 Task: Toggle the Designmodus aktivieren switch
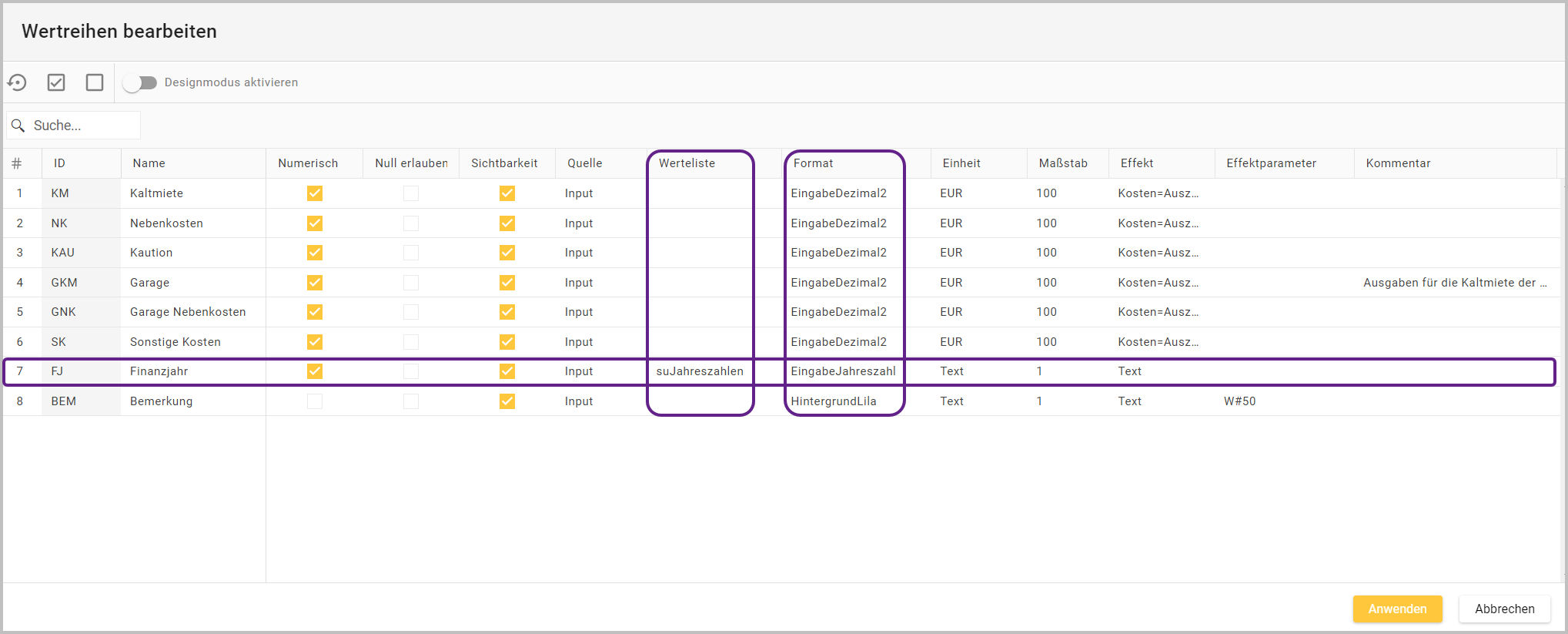click(x=140, y=82)
